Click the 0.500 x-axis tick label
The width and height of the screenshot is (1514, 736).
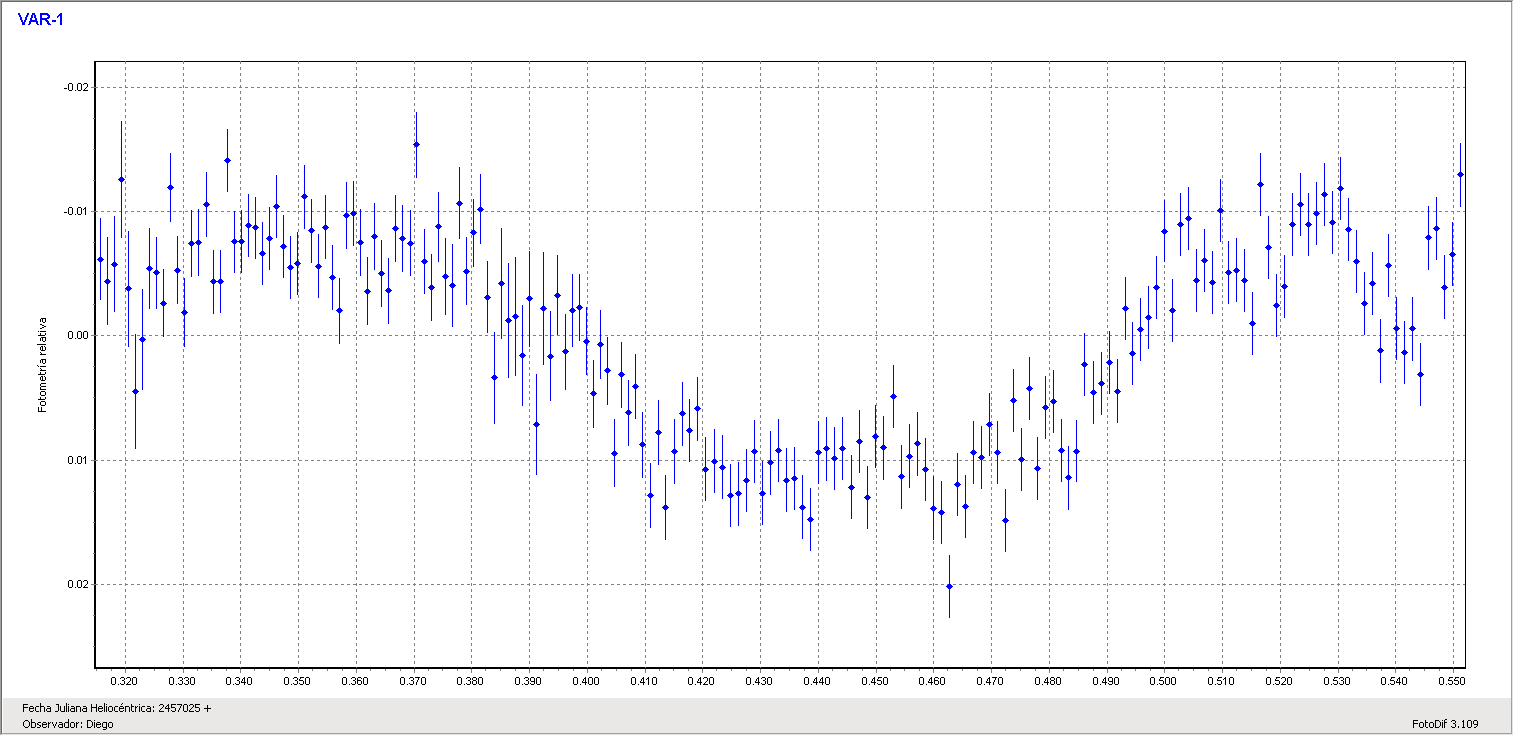1163,681
